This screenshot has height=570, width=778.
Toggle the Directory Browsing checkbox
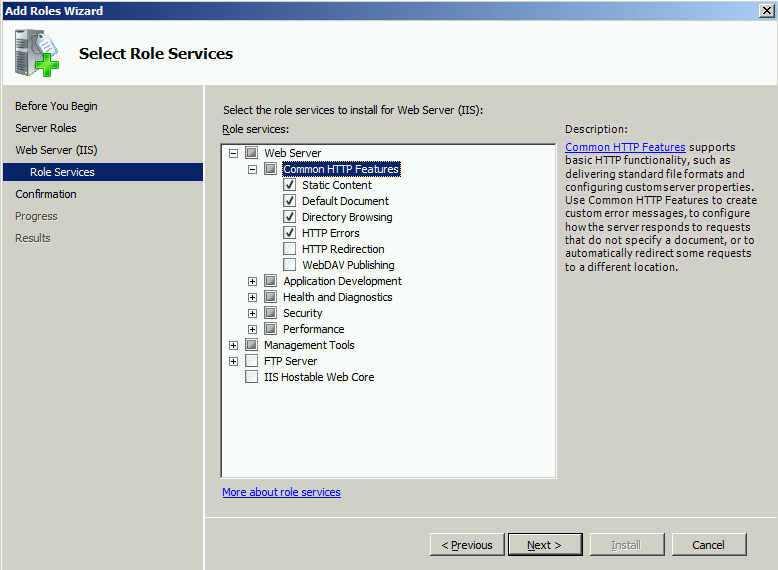pos(290,217)
